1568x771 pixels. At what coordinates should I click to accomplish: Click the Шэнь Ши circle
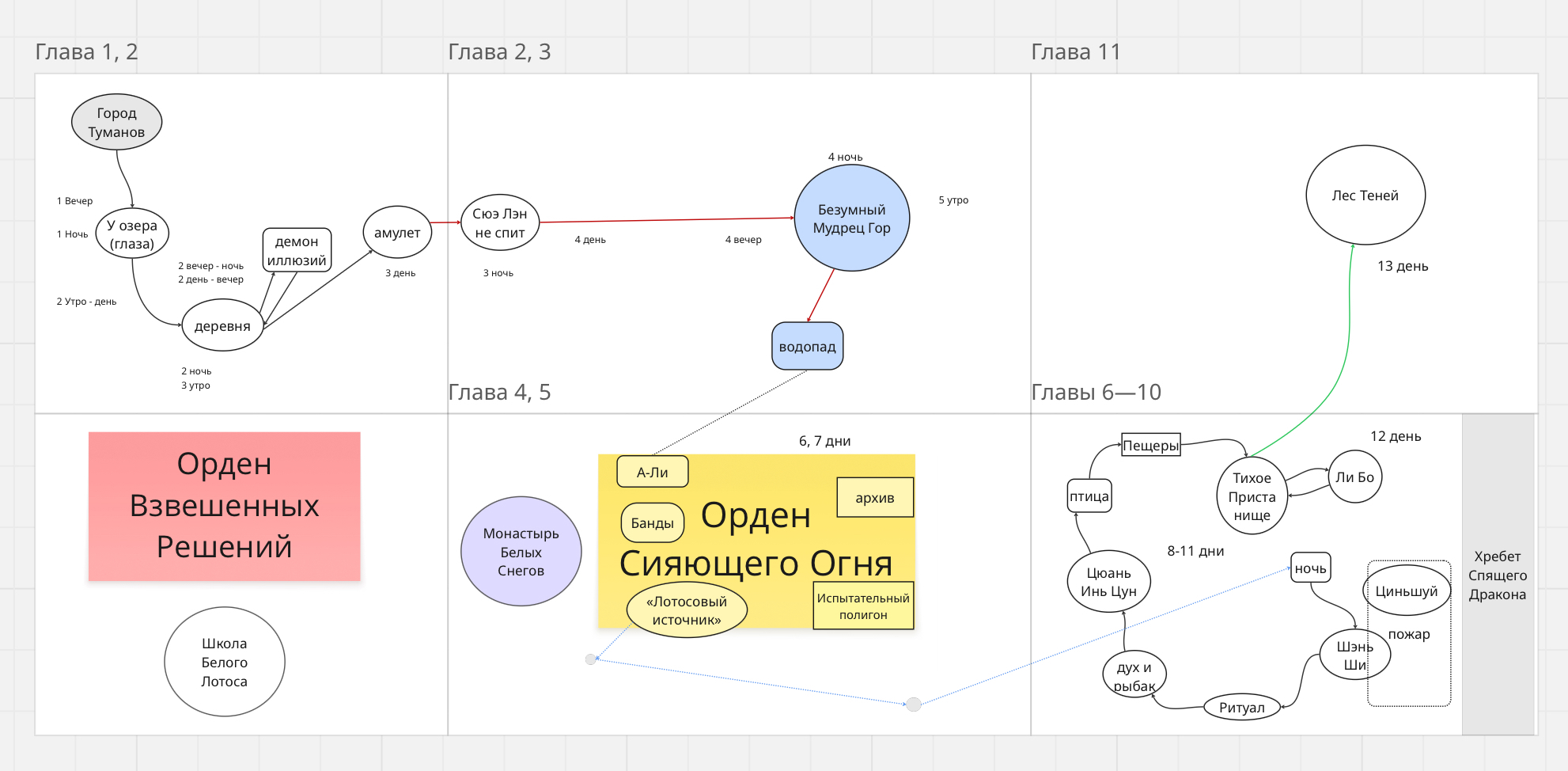[x=1355, y=655]
